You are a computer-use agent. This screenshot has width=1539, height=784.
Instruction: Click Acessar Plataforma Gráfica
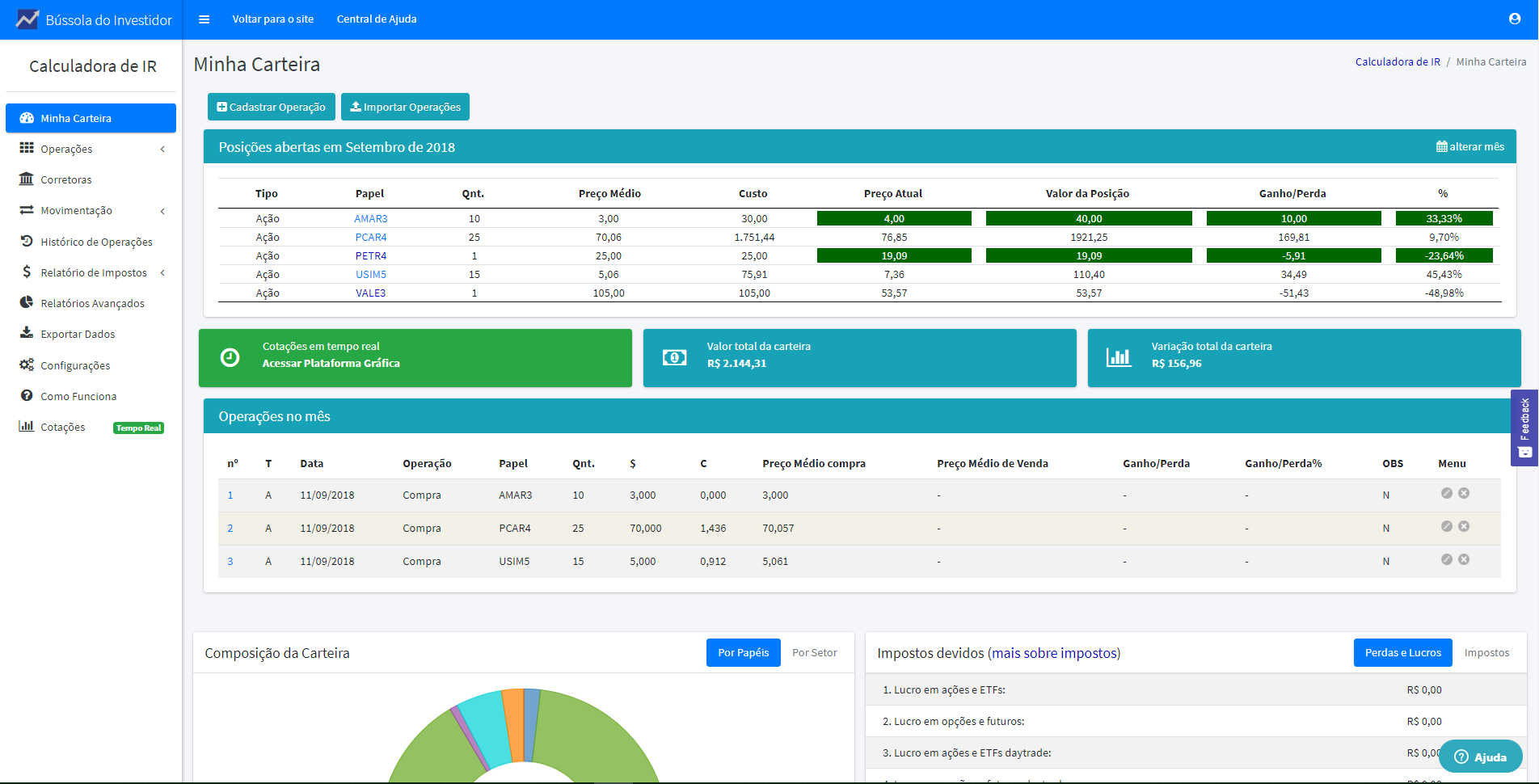331,363
